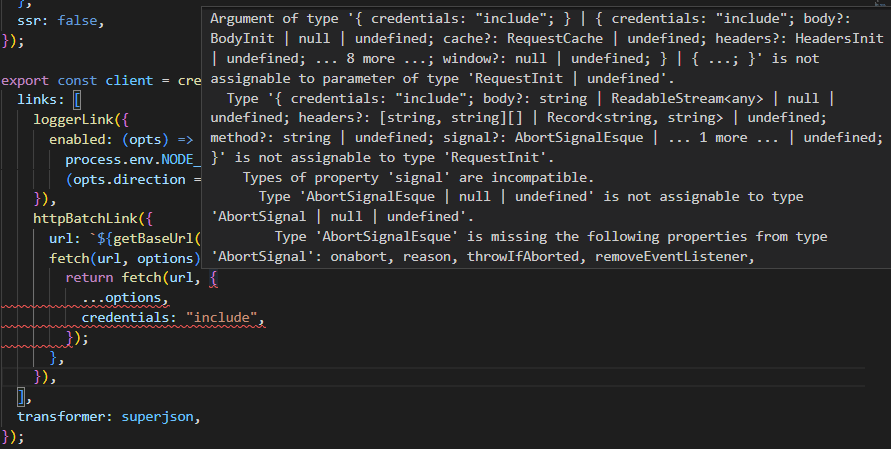Viewport: 891px width, 449px height.
Task: Click the 'links:' property in code
Action: [x=41, y=99]
